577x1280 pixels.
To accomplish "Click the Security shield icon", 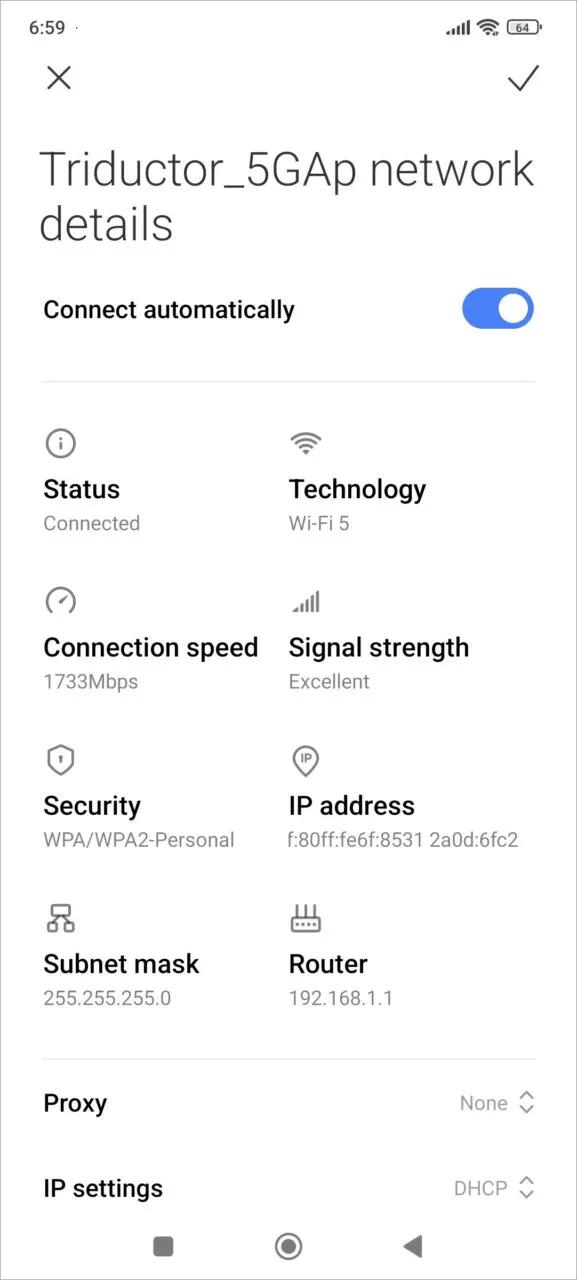I will [60, 760].
